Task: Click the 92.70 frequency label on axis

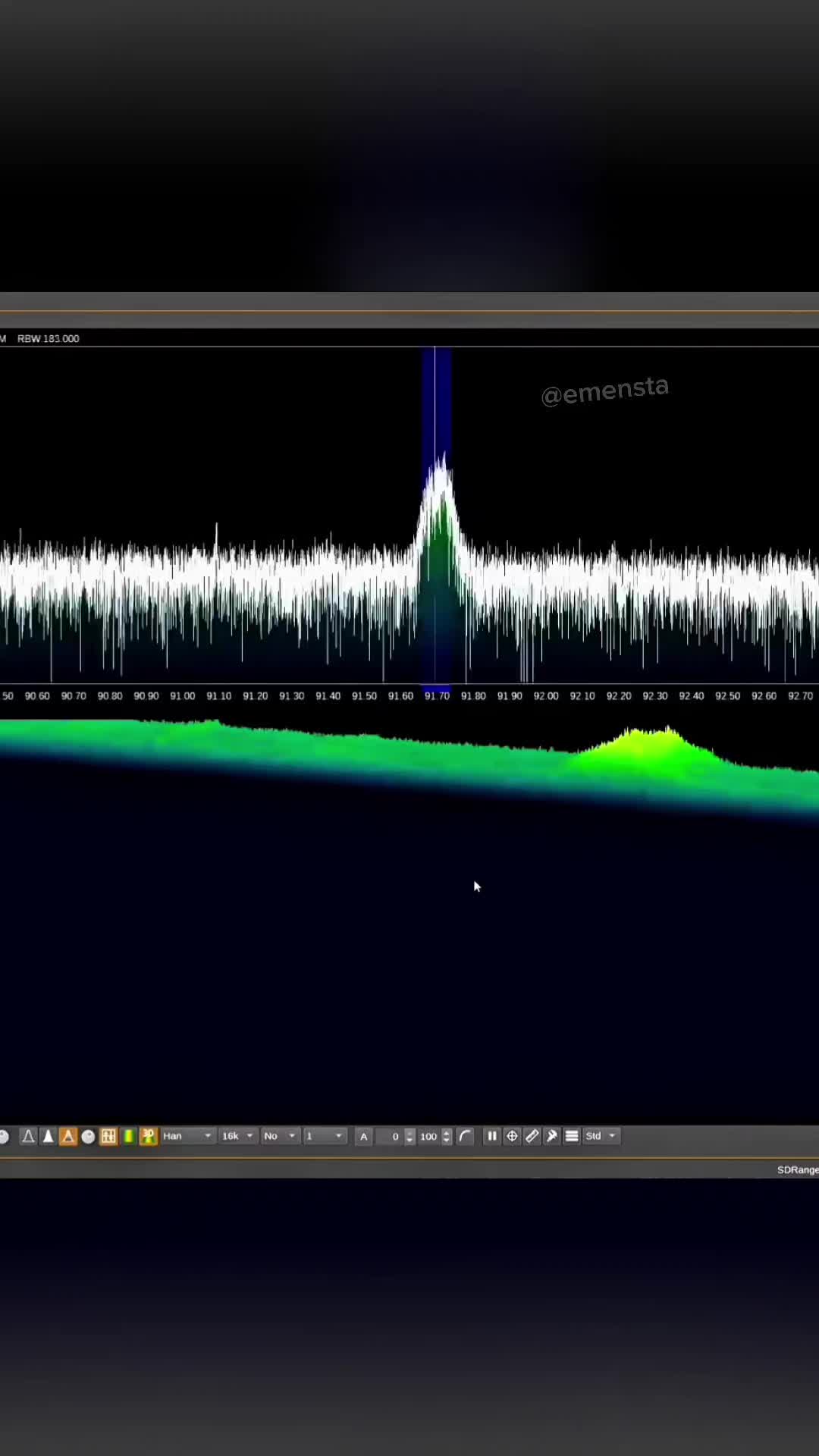Action: [800, 696]
